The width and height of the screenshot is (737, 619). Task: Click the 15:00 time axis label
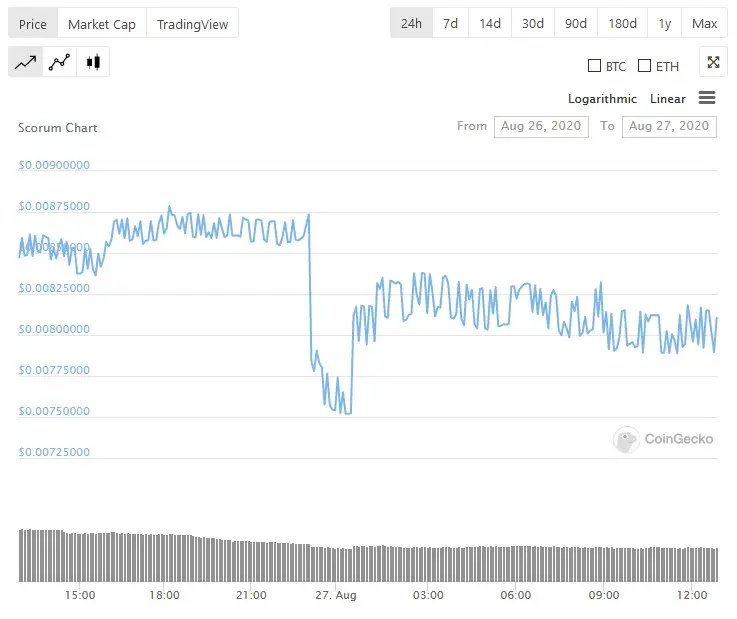[x=80, y=595]
